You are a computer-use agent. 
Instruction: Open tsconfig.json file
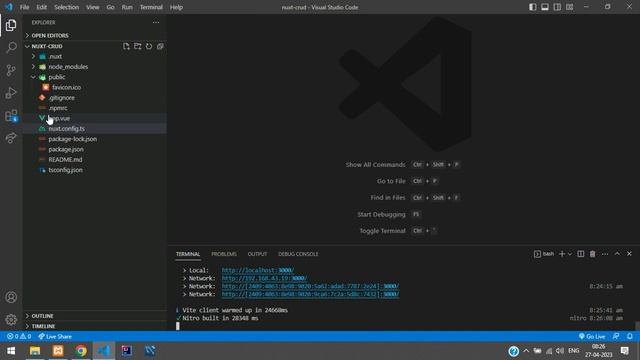click(x=94, y=170)
